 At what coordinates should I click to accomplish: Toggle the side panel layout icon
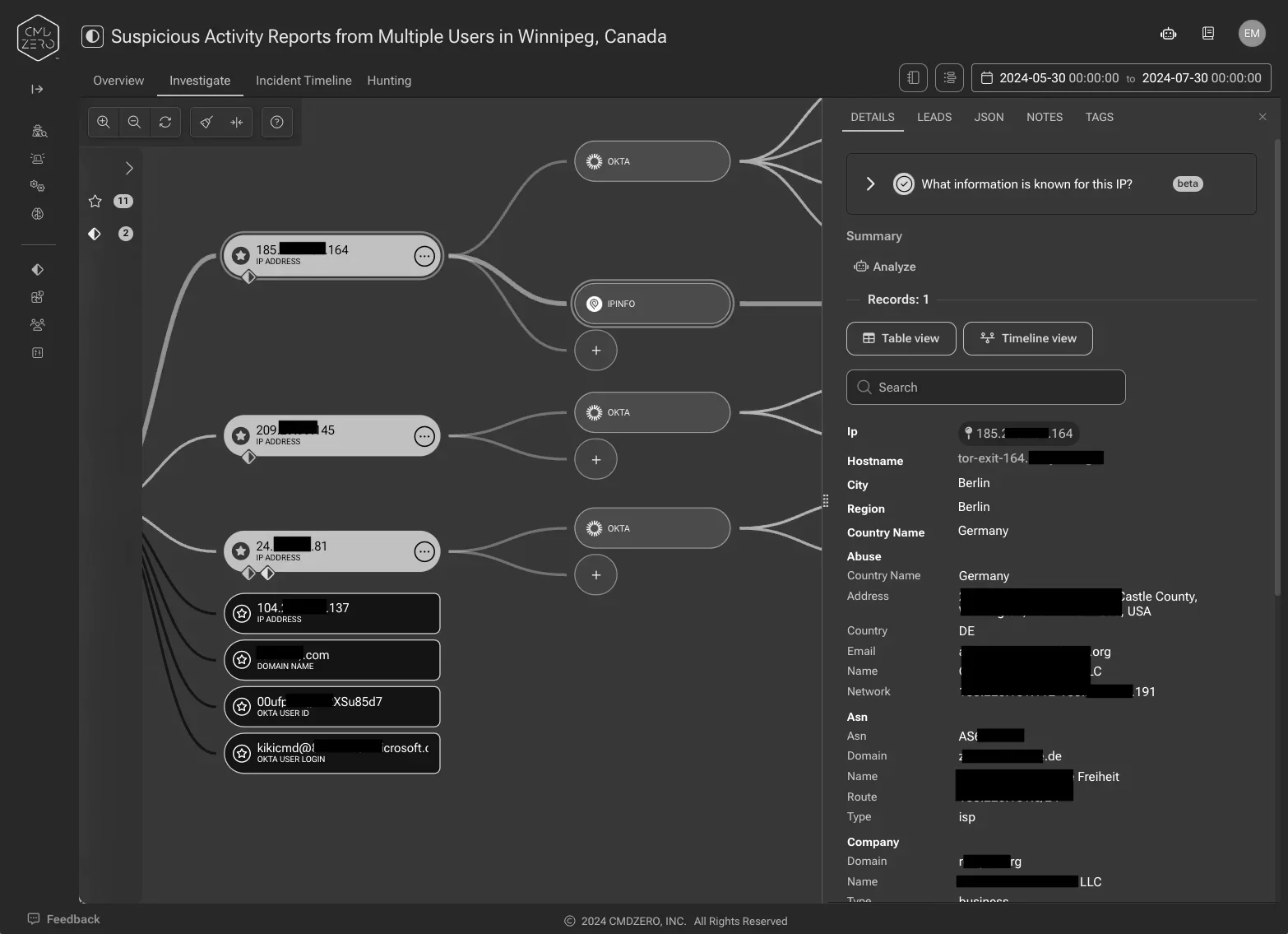913,78
